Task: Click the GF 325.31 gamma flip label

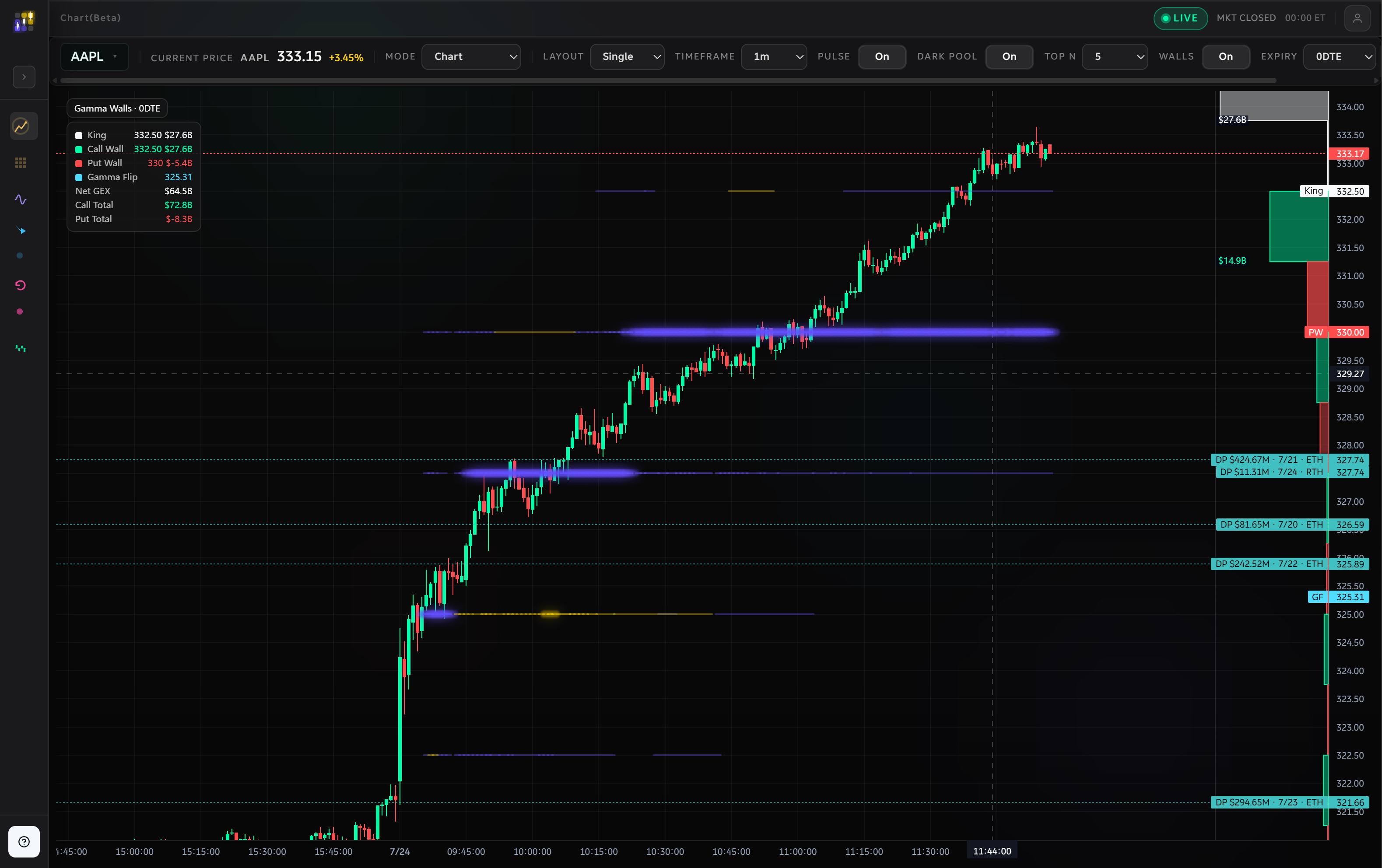Action: point(1338,597)
